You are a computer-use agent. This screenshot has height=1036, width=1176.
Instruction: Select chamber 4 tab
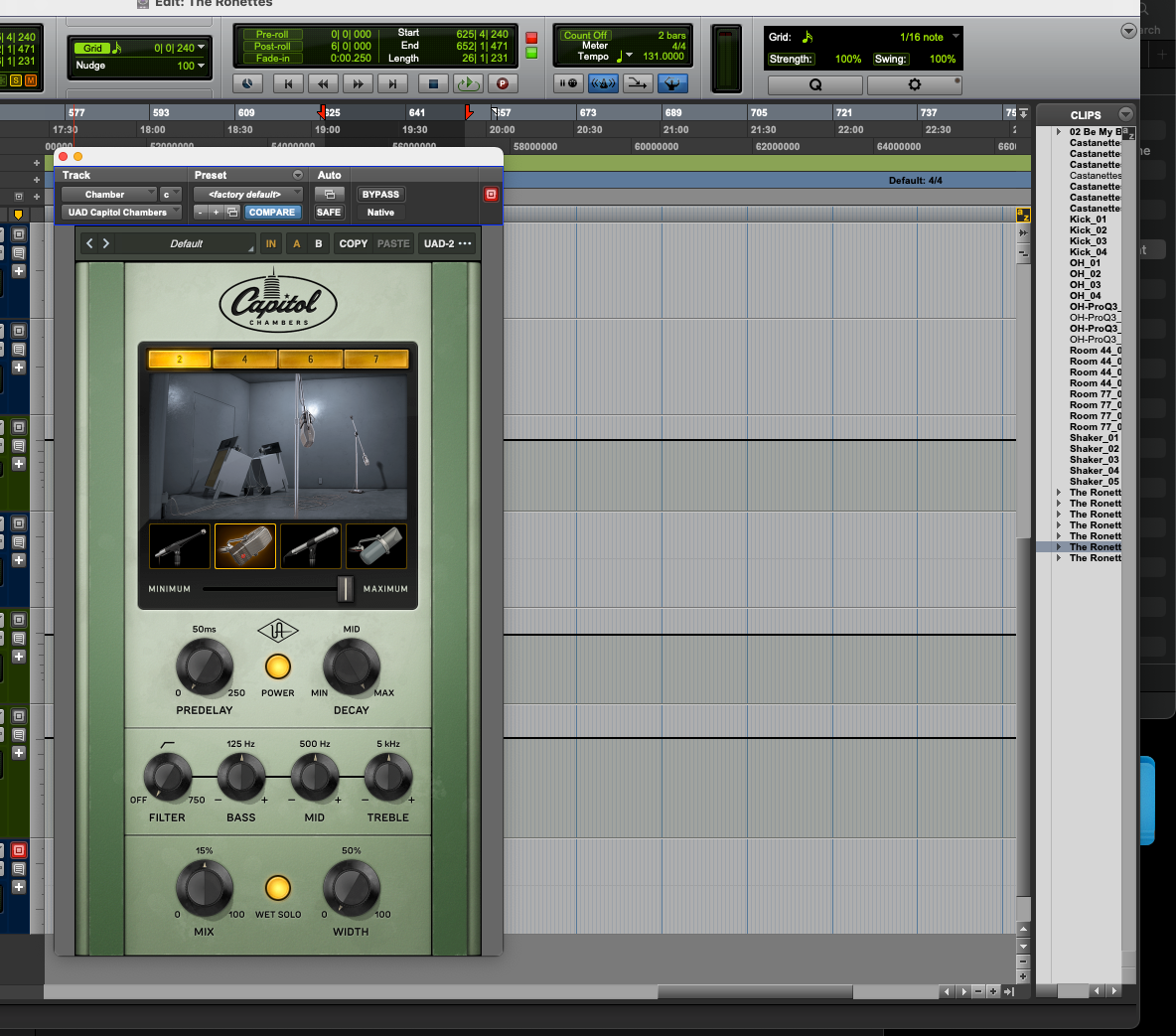pyautogui.click(x=244, y=360)
